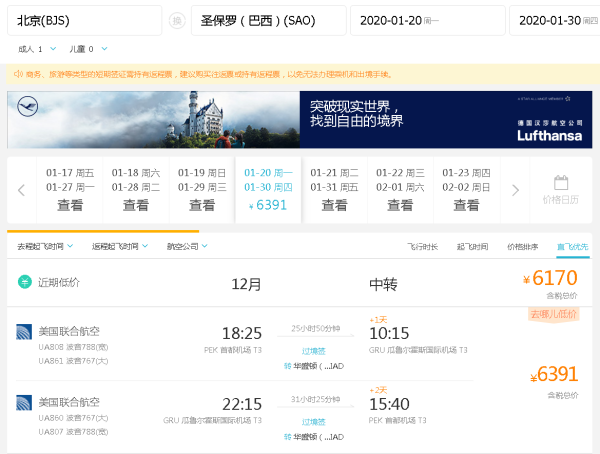Show previous dates with left arrow
600x454 pixels.
click(x=21, y=190)
